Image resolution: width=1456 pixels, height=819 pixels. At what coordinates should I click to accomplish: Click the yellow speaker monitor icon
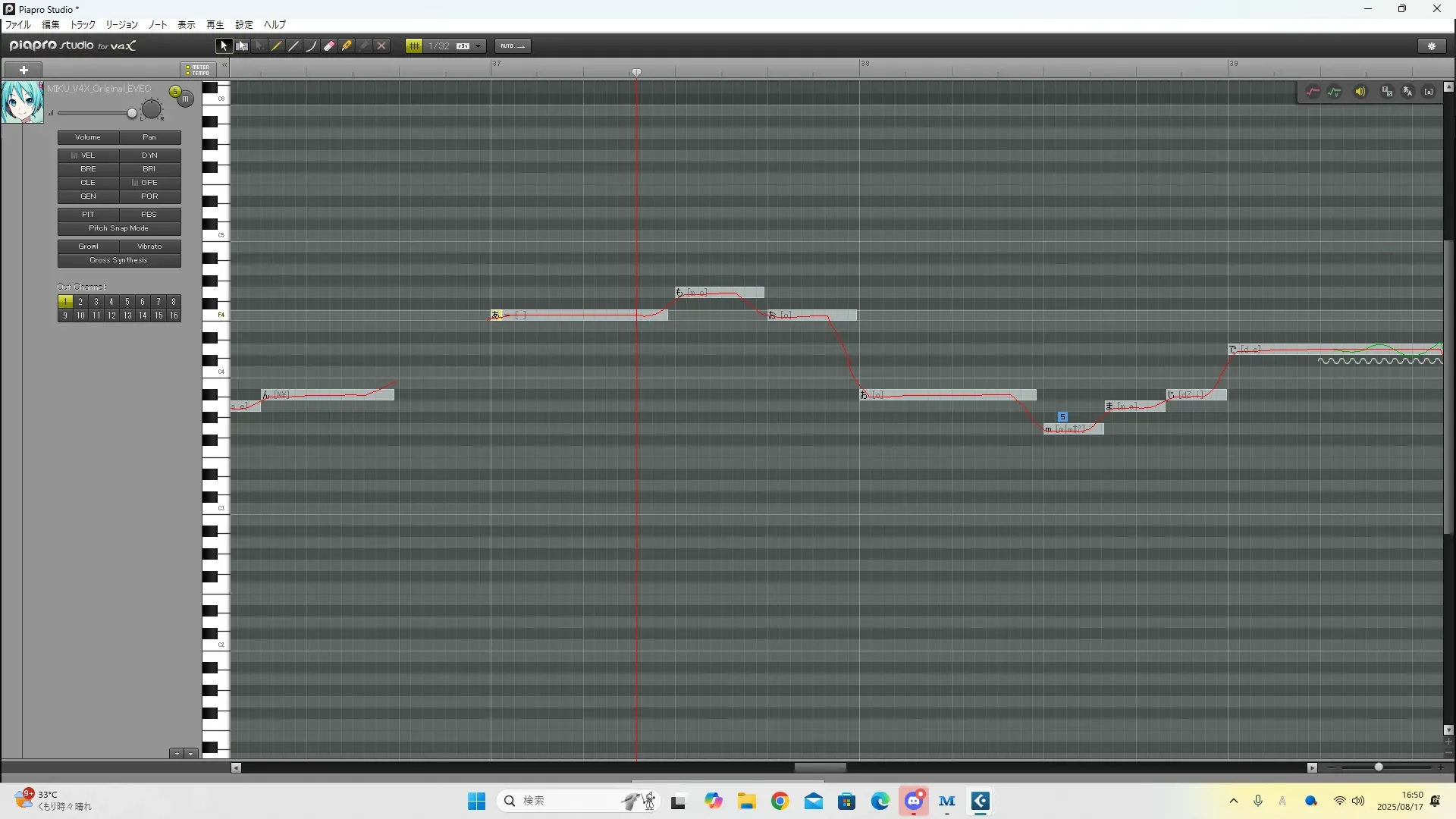tap(1360, 92)
